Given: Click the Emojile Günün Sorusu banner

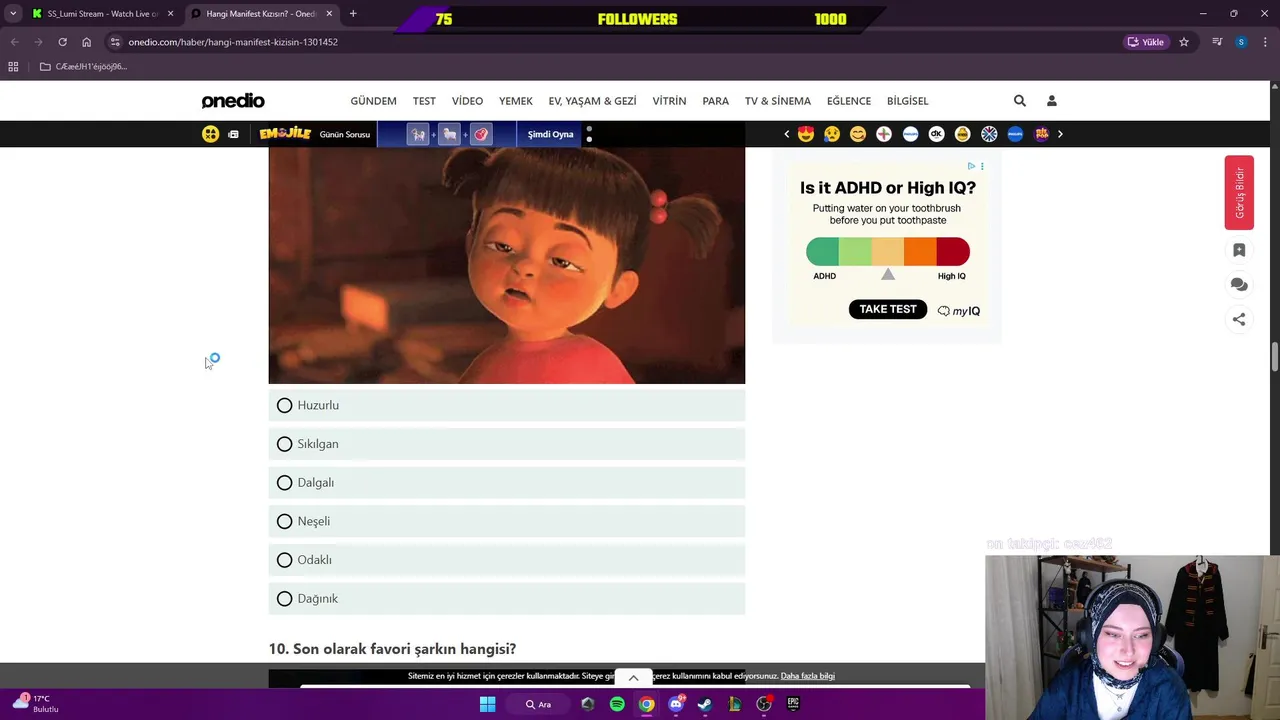Looking at the screenshot, I should [315, 134].
